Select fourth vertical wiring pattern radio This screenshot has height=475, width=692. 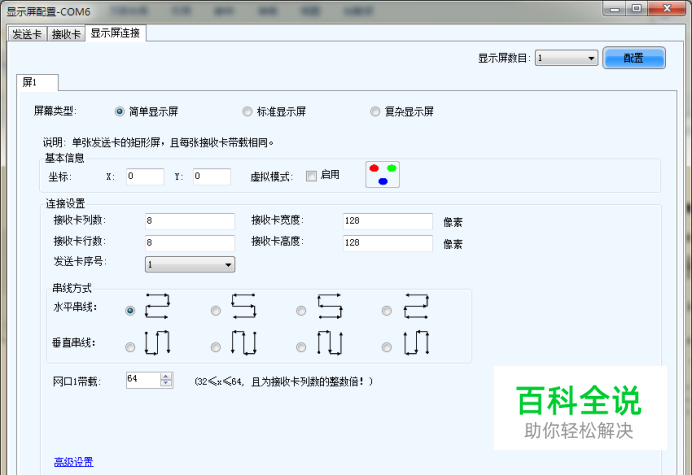[x=387, y=347]
